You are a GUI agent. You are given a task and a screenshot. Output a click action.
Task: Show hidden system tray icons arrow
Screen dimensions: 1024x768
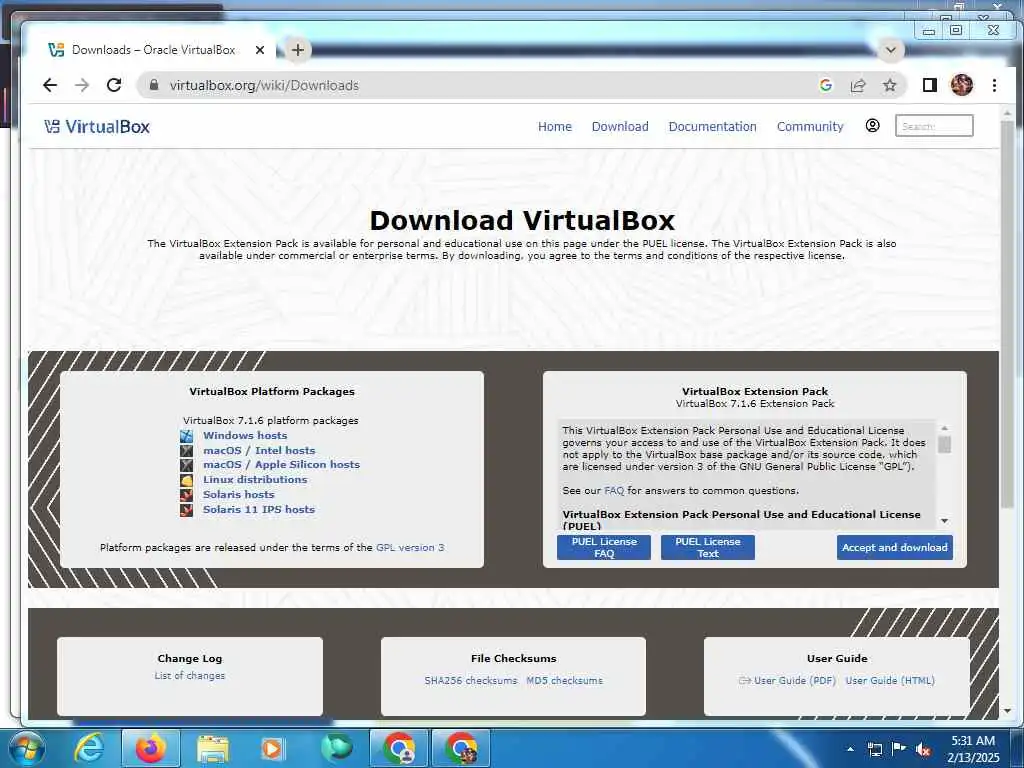coord(850,749)
